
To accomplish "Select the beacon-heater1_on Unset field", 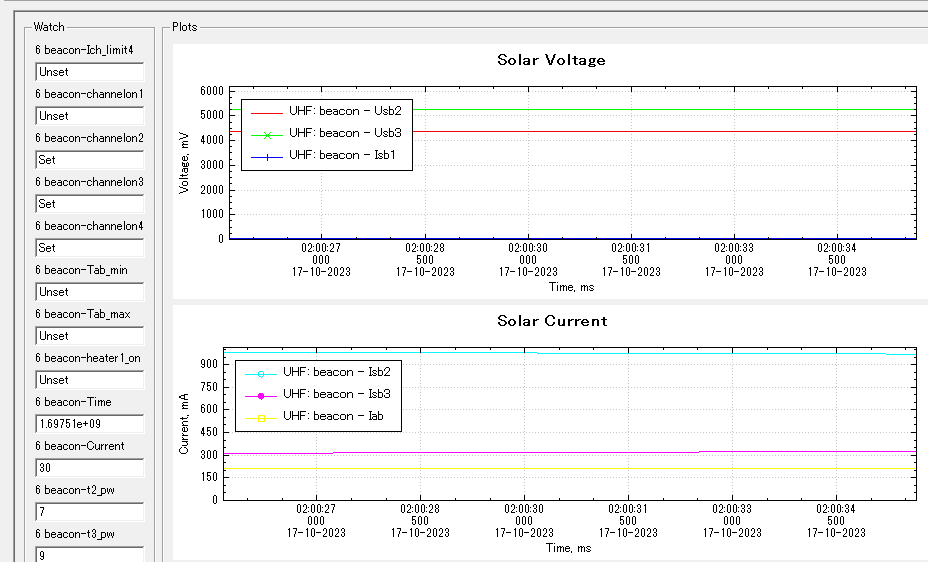I will pyautogui.click(x=89, y=380).
